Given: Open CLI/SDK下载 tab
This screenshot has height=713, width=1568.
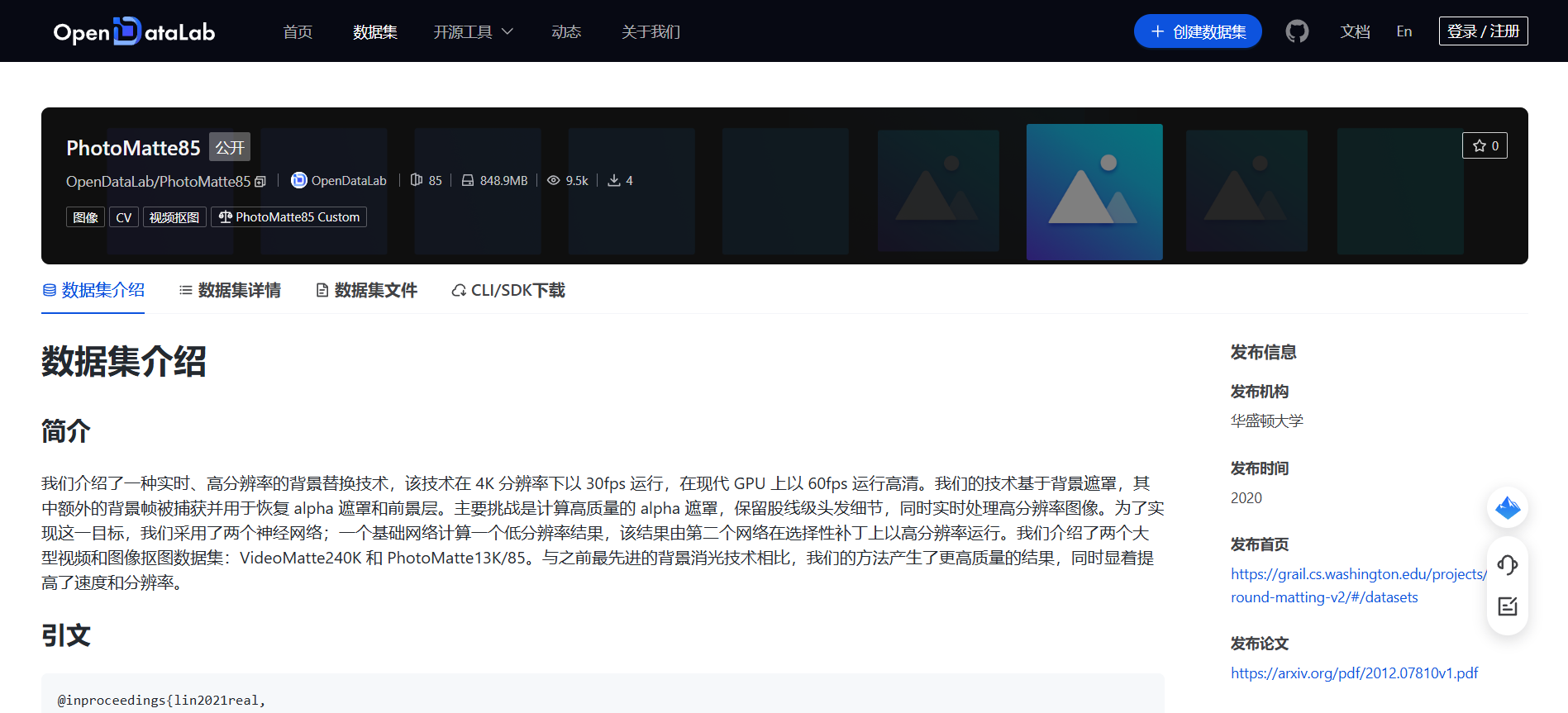Looking at the screenshot, I should point(508,290).
